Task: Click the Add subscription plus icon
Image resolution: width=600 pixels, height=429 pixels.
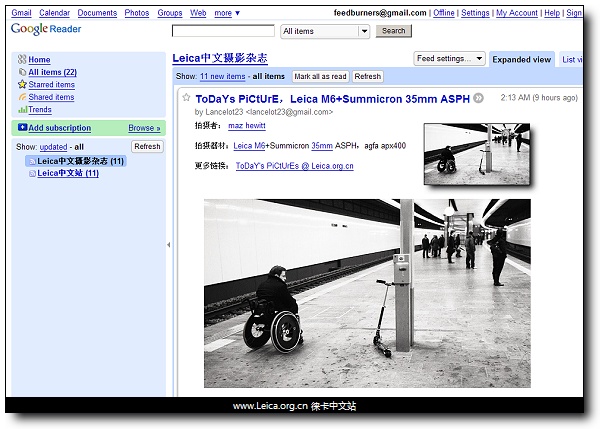Action: (x=22, y=128)
